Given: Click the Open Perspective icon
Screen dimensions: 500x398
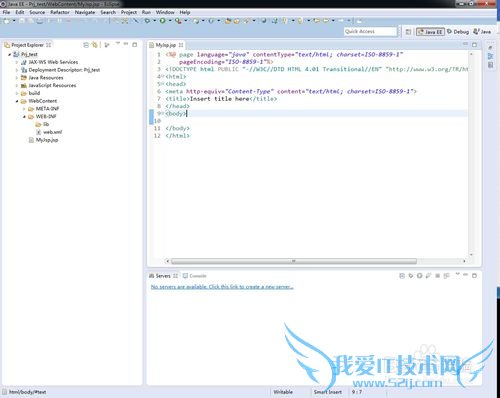Looking at the screenshot, I should (x=408, y=32).
